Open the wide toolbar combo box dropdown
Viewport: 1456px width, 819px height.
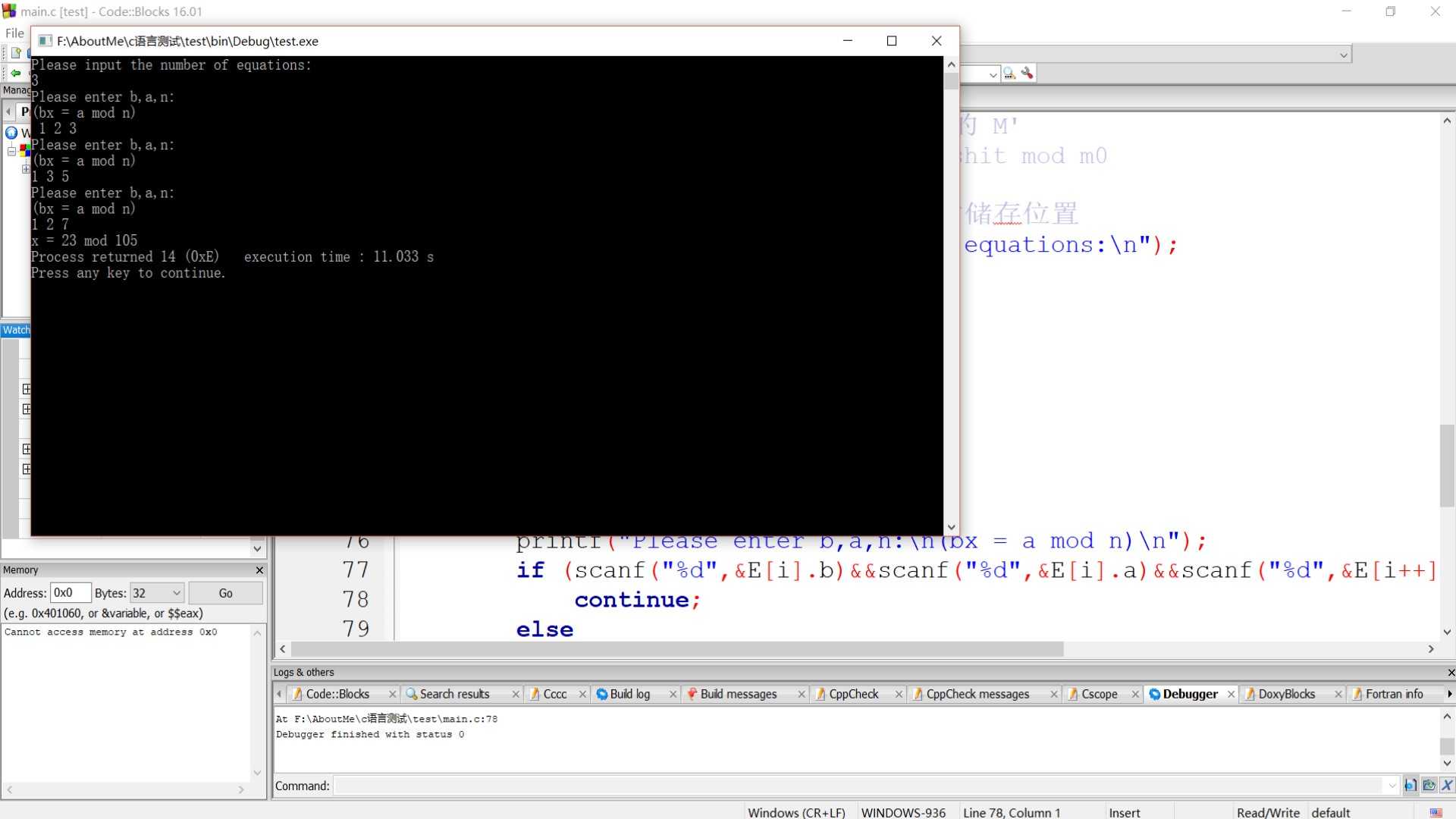coord(1343,55)
